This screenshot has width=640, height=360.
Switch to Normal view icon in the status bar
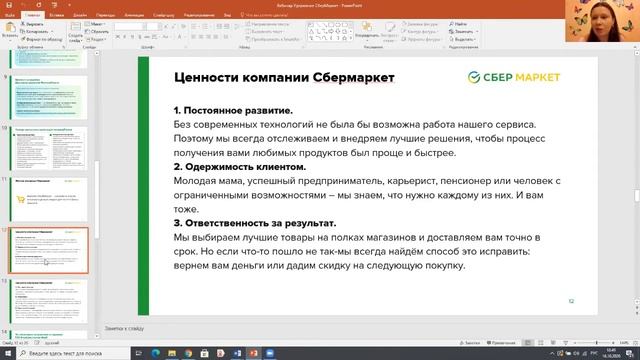coord(528,343)
